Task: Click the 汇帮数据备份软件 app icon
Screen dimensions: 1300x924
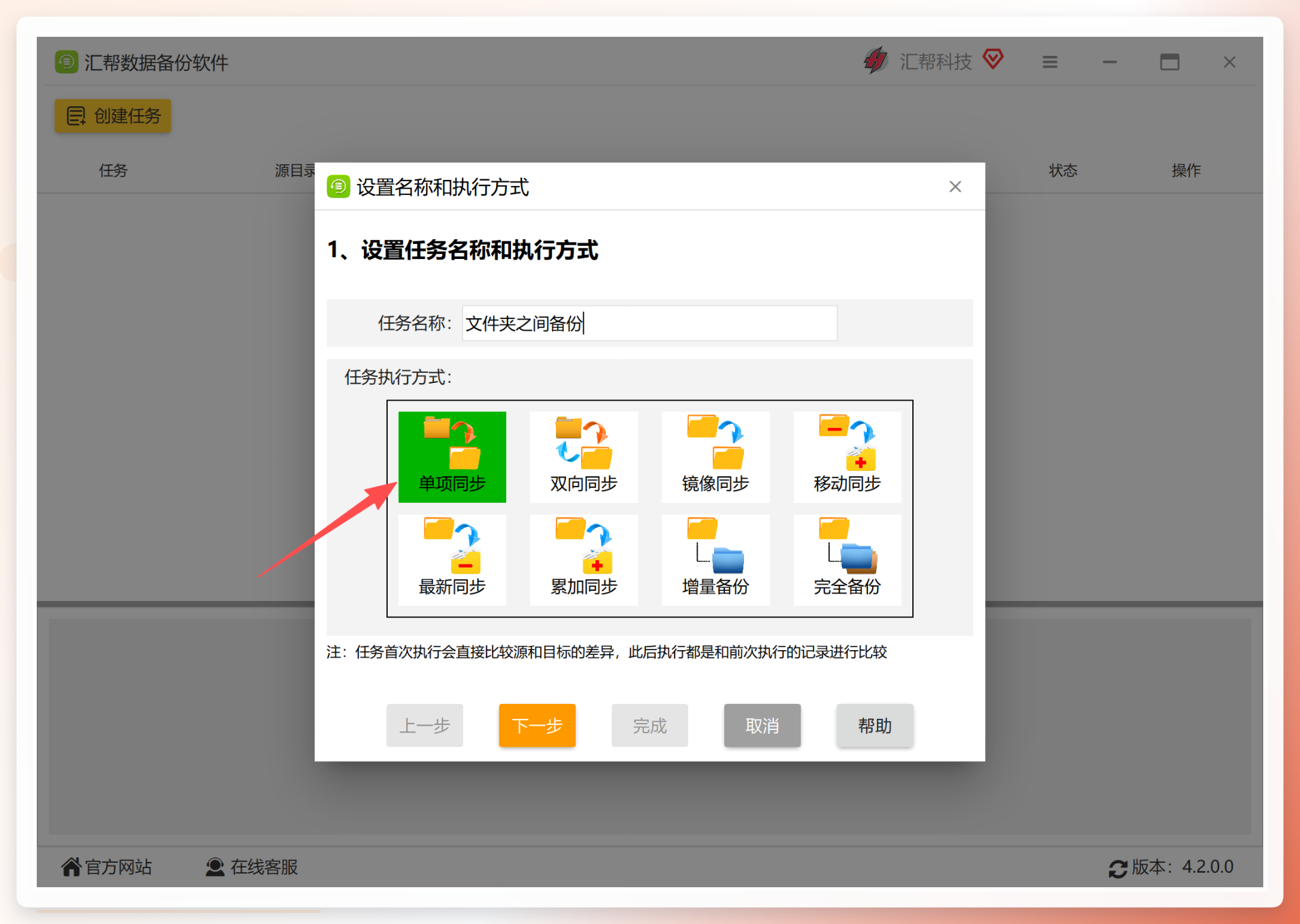Action: click(67, 62)
